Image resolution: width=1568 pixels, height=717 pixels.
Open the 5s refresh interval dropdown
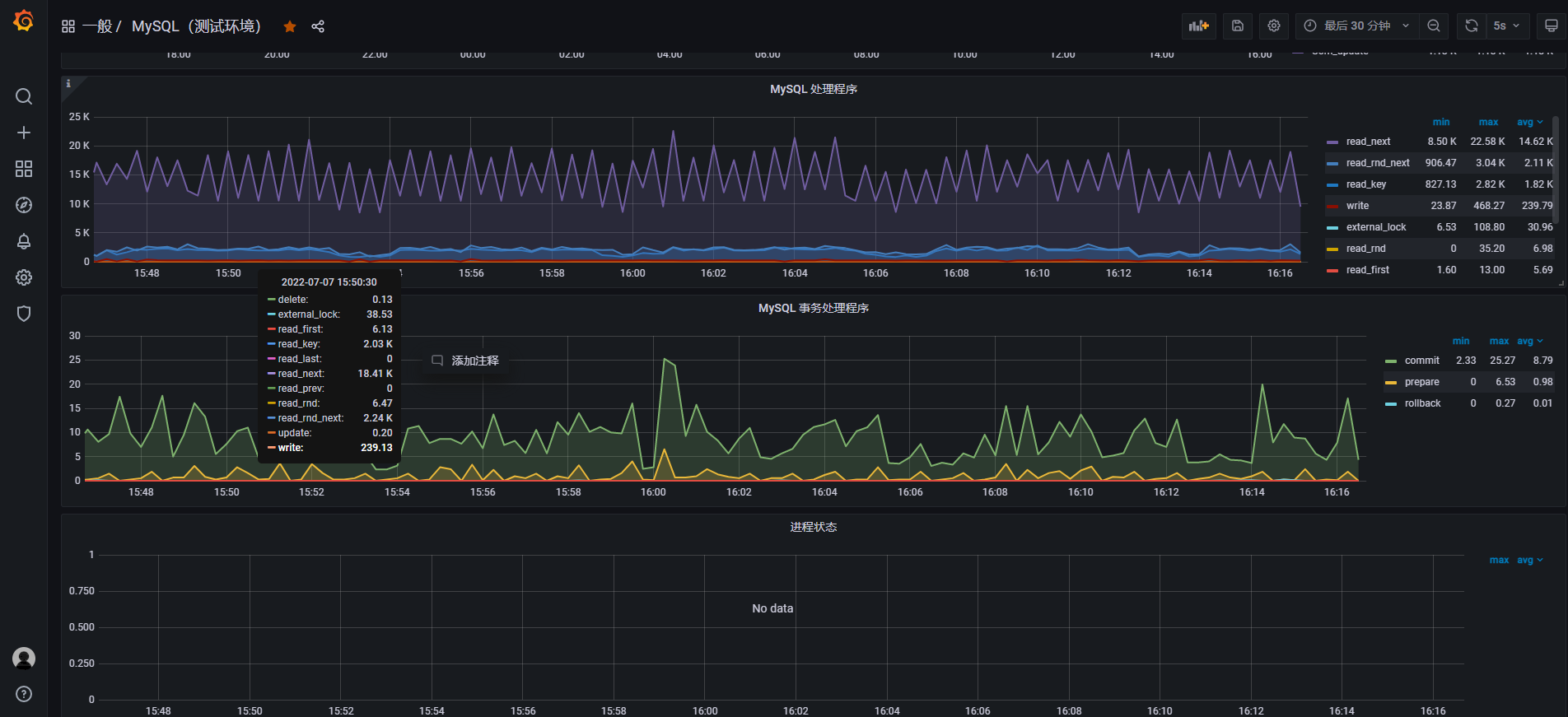pyautogui.click(x=1507, y=26)
